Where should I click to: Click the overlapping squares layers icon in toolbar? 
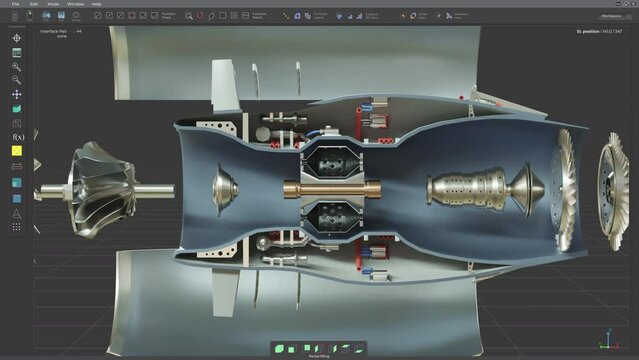(x=308, y=16)
